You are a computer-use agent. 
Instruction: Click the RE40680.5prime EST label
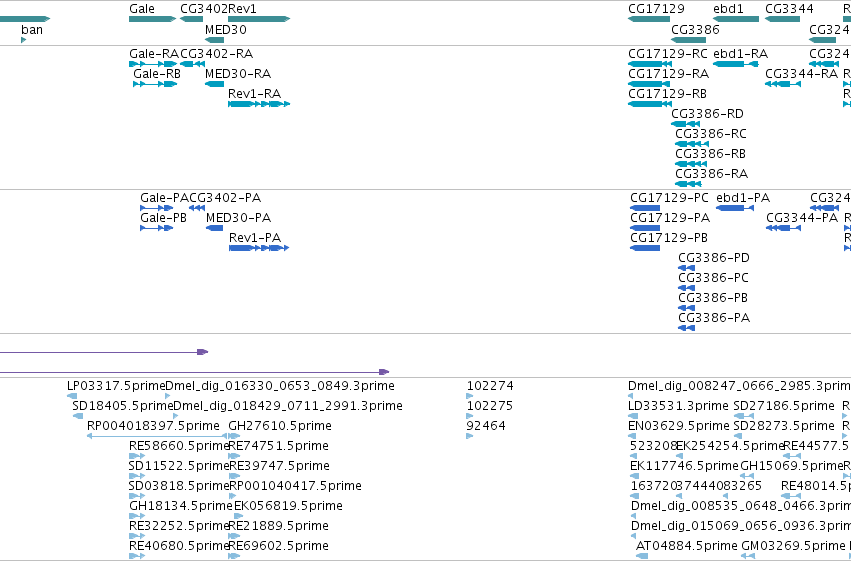click(179, 547)
